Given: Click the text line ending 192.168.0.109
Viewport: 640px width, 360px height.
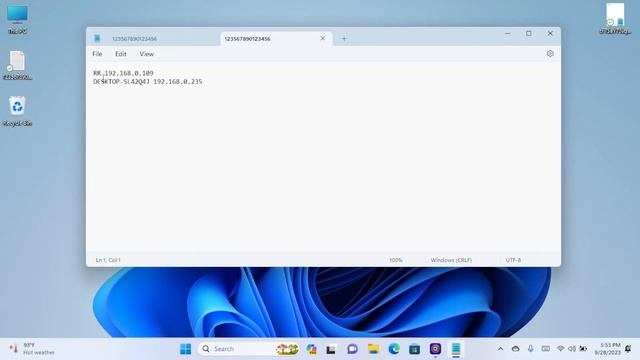Looking at the screenshot, I should point(123,73).
